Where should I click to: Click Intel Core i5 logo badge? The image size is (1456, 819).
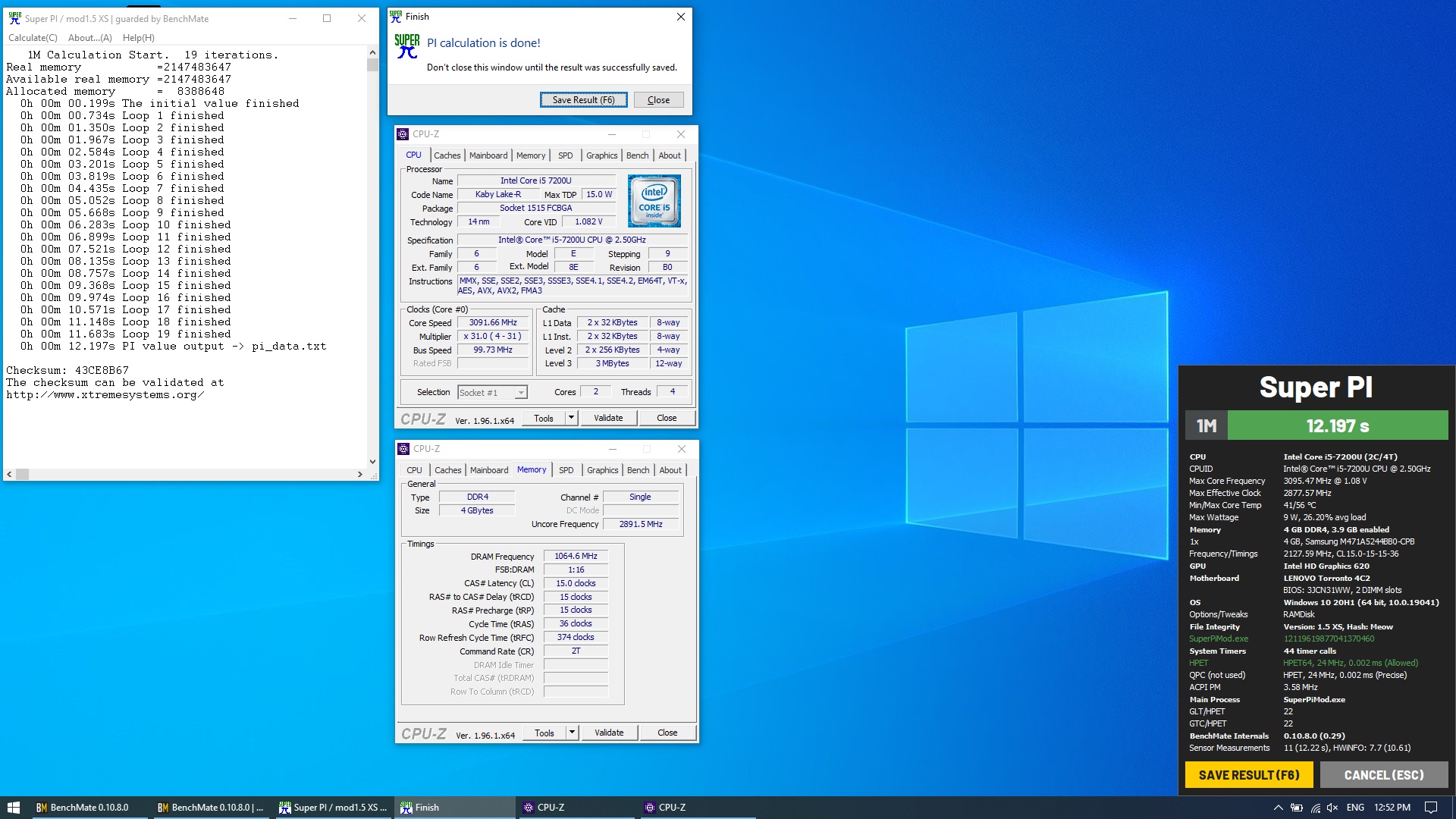click(654, 201)
